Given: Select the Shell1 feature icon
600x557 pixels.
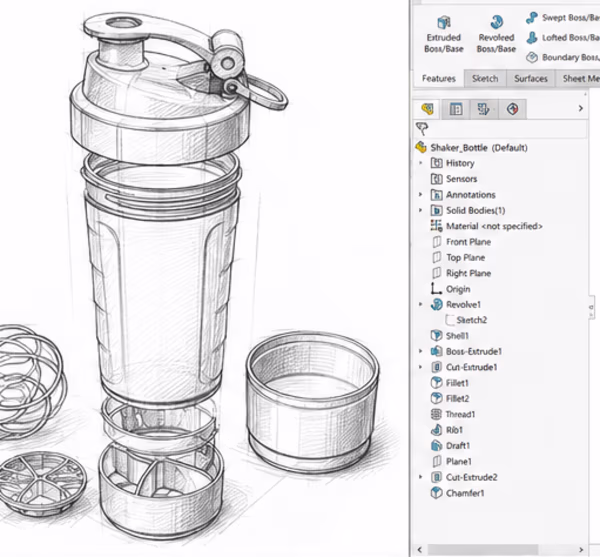Looking at the screenshot, I should [x=436, y=336].
